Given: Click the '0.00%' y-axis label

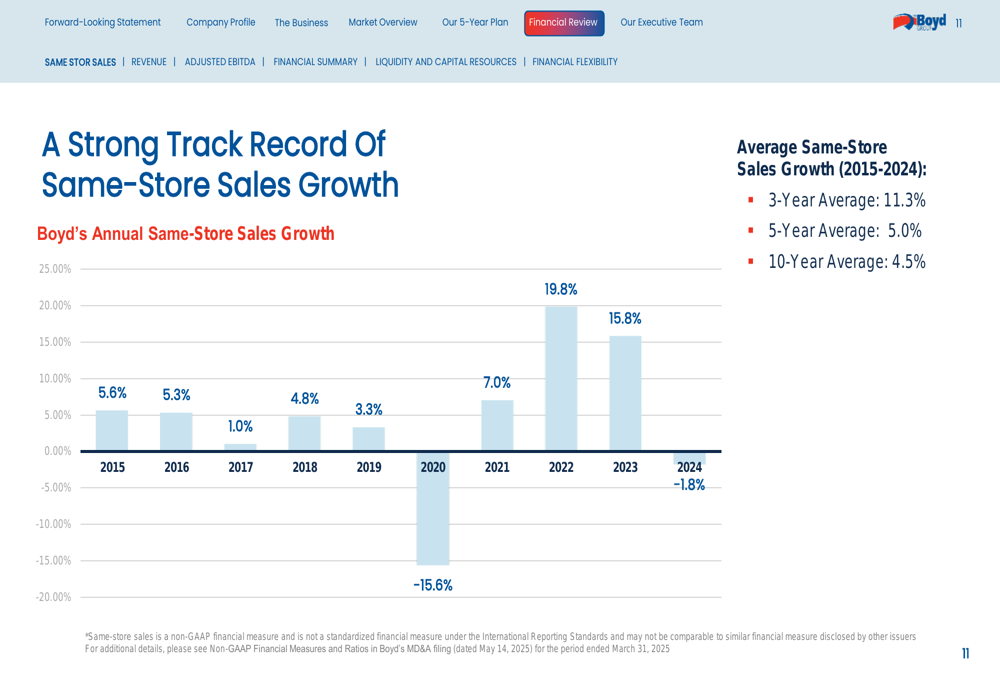Looking at the screenshot, I should tap(57, 452).
